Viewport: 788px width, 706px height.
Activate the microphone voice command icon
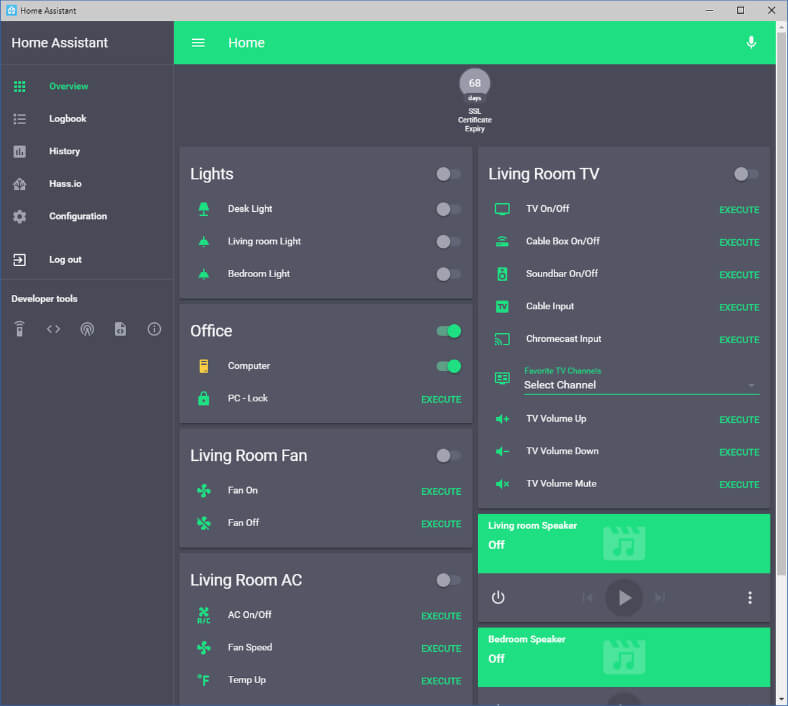[x=751, y=42]
